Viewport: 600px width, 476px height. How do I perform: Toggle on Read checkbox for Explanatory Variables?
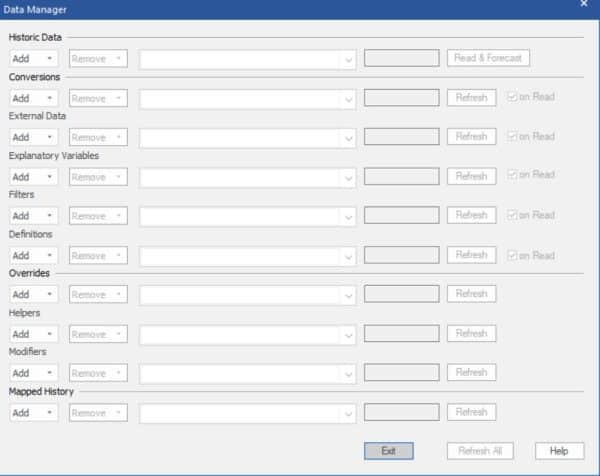click(512, 174)
